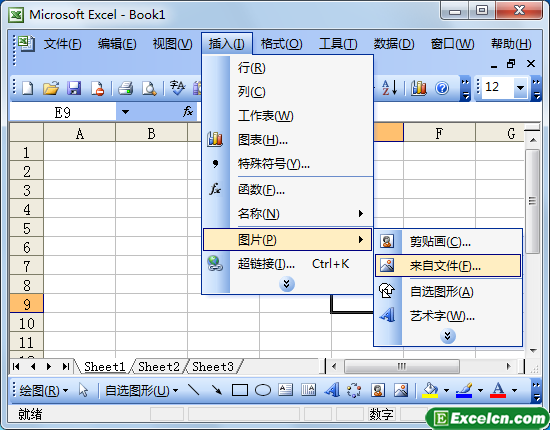550x430 pixels.
Task: Select 列(C) insert column item
Action: point(287,92)
